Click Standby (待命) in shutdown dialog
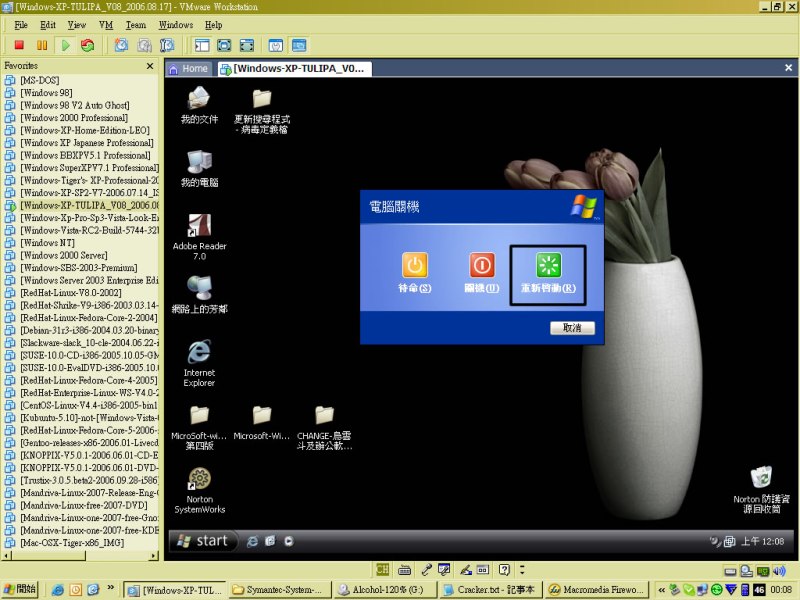This screenshot has width=800, height=600. point(414,272)
